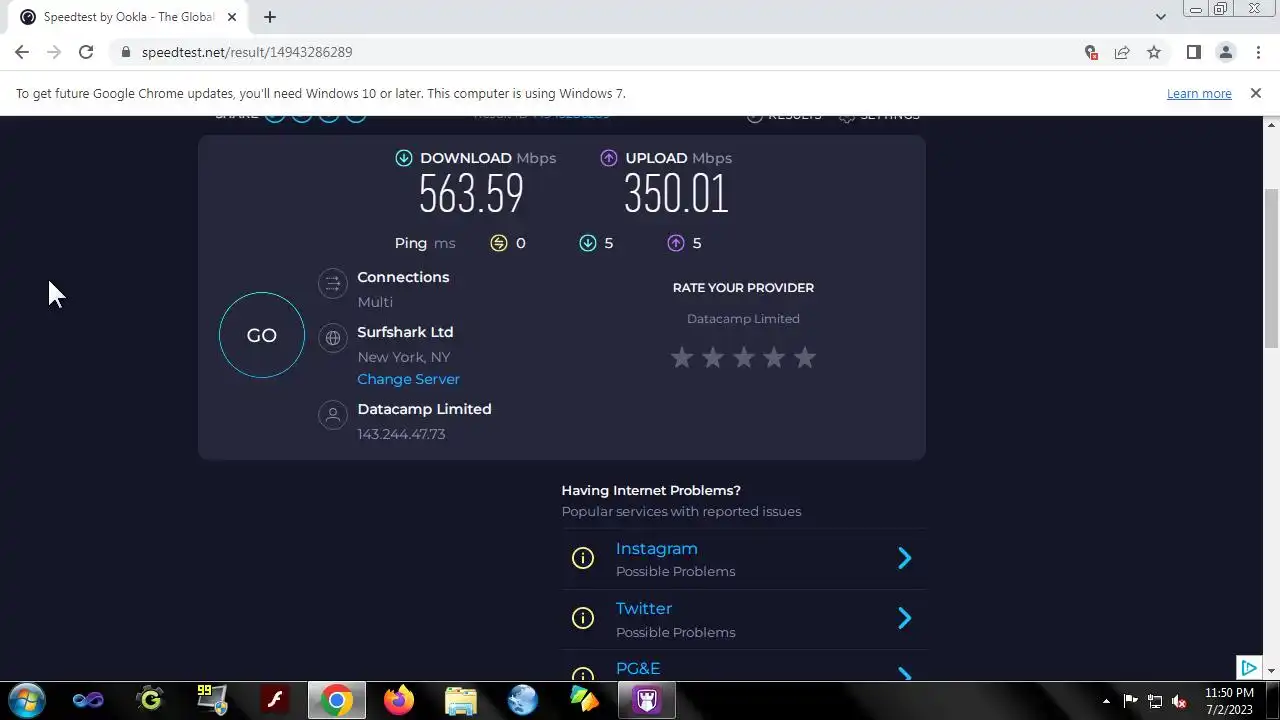This screenshot has width=1280, height=720.
Task: Open the Flash icon in taskbar
Action: [274, 700]
